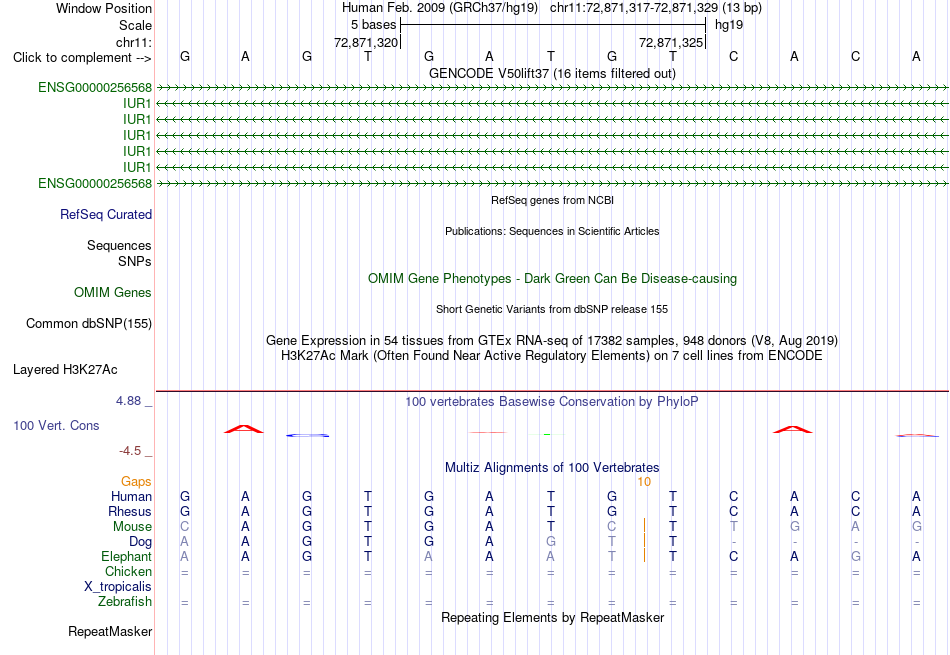This screenshot has width=950, height=655.
Task: Open the Layered H3K27Ac label
Action: [65, 370]
